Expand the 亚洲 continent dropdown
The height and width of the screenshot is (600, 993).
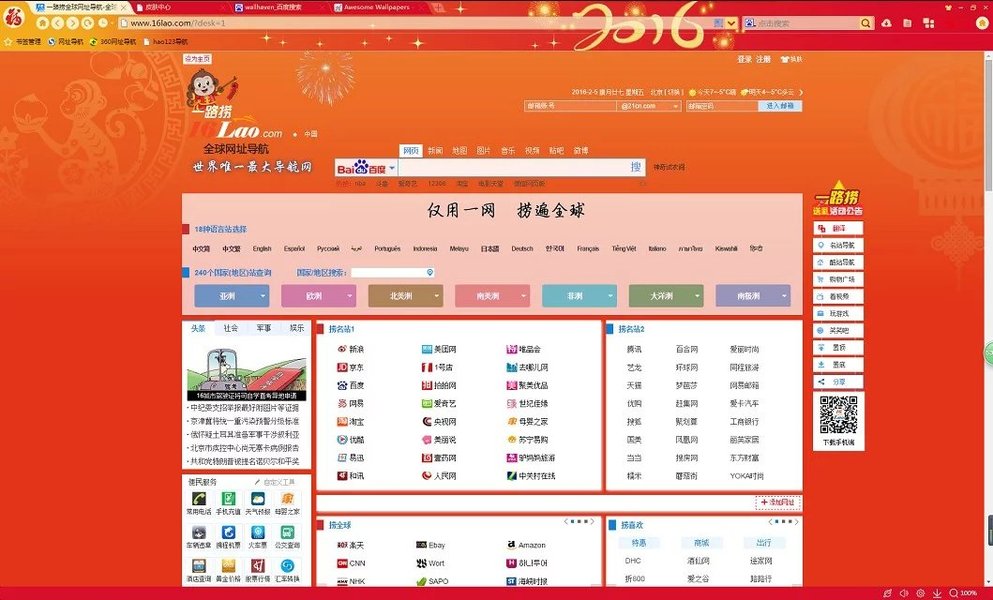(x=232, y=296)
